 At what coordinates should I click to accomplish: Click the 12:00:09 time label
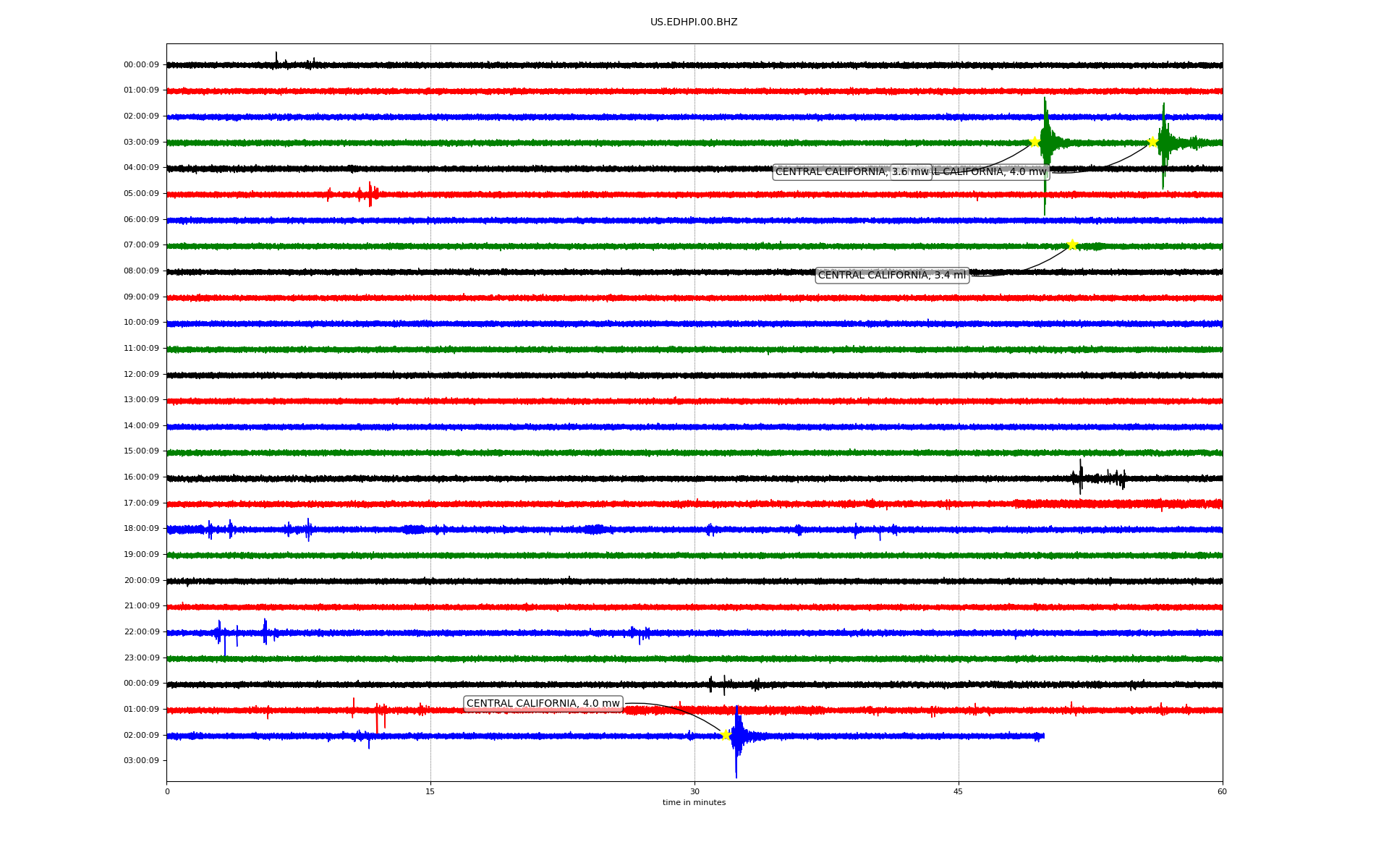pos(141,375)
